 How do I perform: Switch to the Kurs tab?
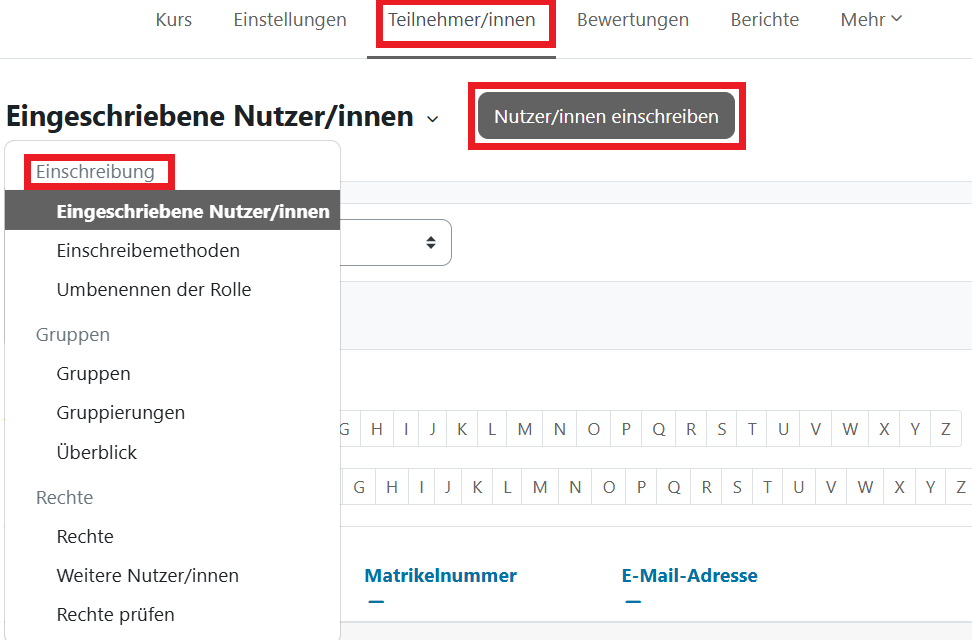(174, 20)
